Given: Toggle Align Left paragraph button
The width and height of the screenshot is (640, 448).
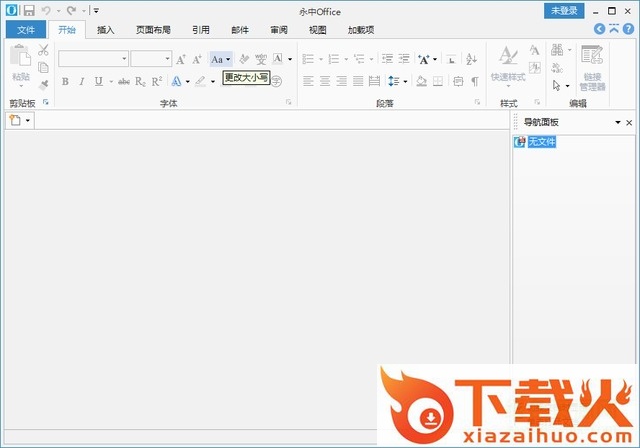Looking at the screenshot, I should (308, 81).
